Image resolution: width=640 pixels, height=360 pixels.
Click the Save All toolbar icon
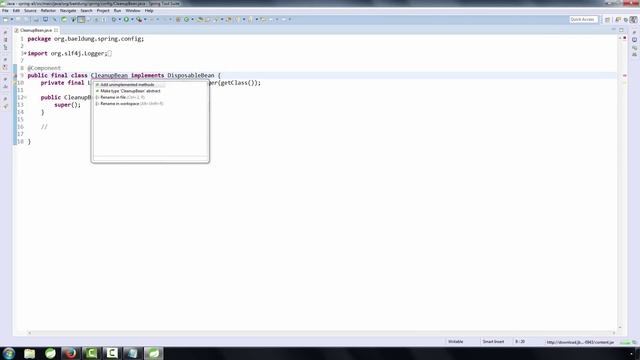pyautogui.click(x=27, y=20)
